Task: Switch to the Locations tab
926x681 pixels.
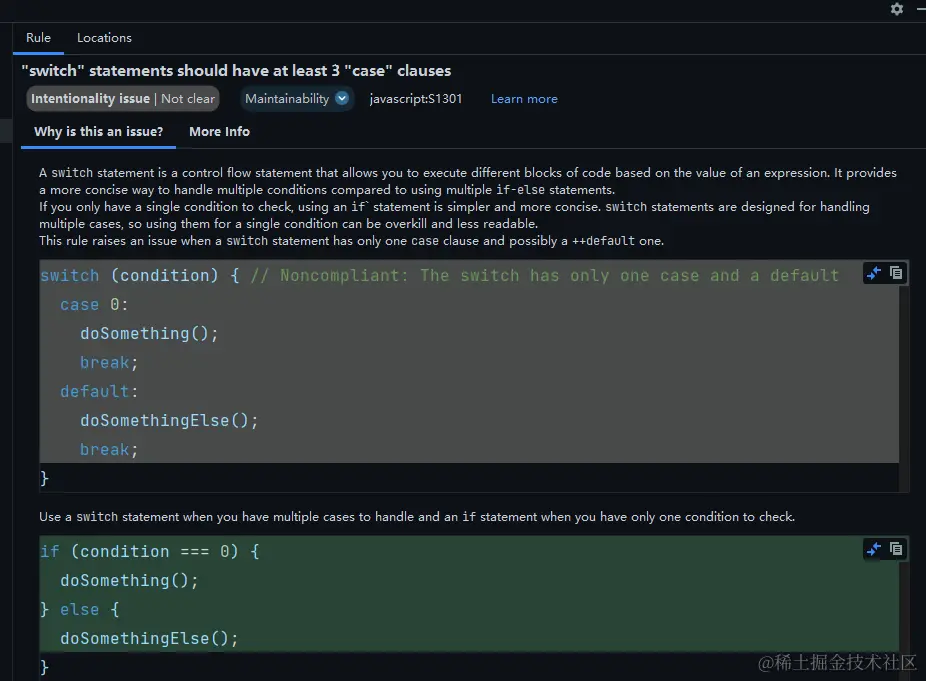Action: 104,38
